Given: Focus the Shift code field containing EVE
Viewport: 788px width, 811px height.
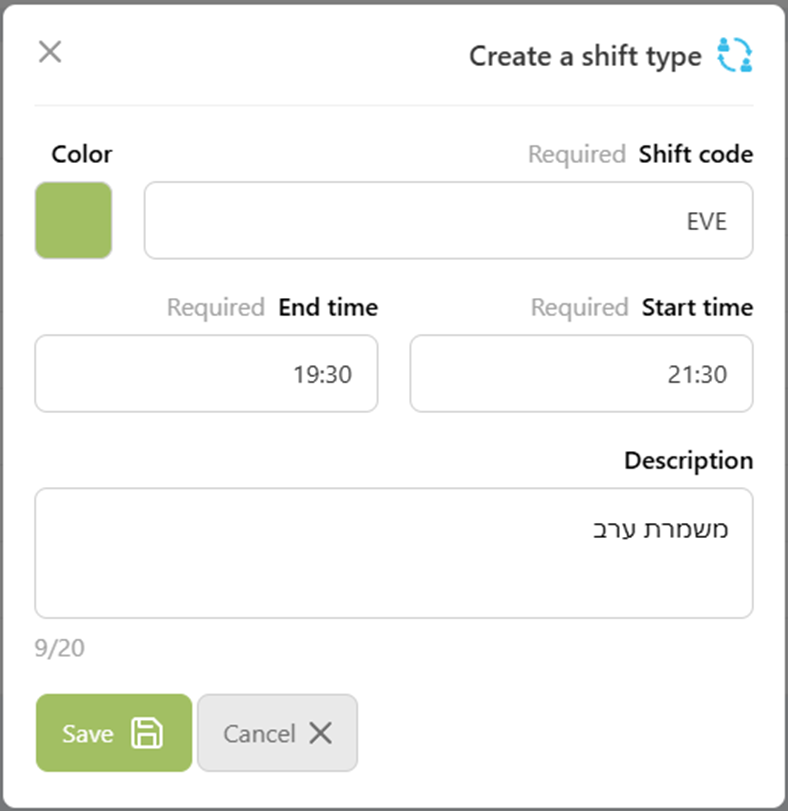Looking at the screenshot, I should 448,220.
